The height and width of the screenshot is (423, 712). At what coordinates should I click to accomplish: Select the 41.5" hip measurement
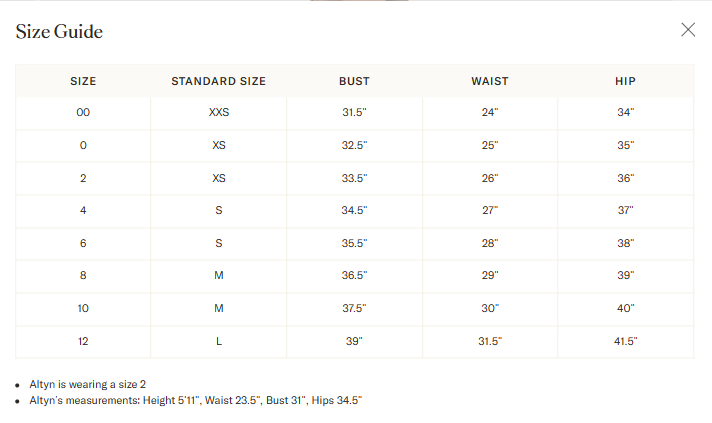(626, 342)
